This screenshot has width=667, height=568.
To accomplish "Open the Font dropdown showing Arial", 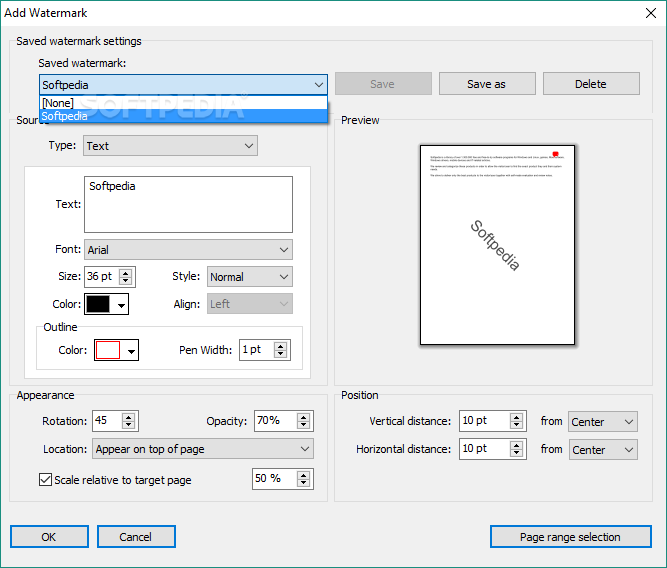I will 188,250.
